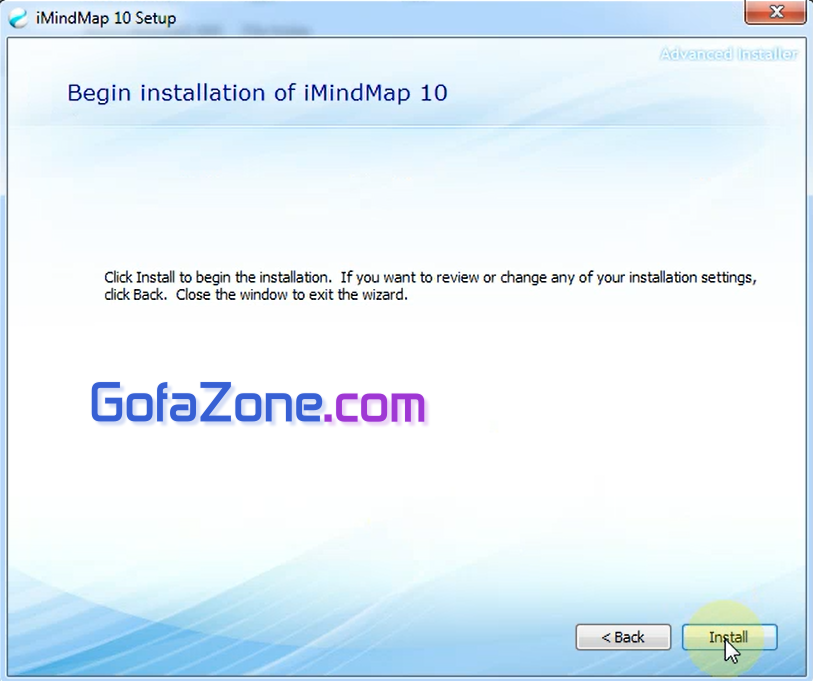Image resolution: width=813 pixels, height=681 pixels.
Task: Close the iMindMap 10 Setup window
Action: [x=776, y=12]
